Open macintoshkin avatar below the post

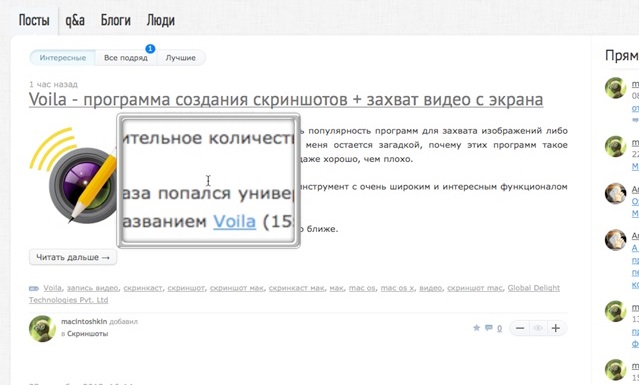pos(42,328)
